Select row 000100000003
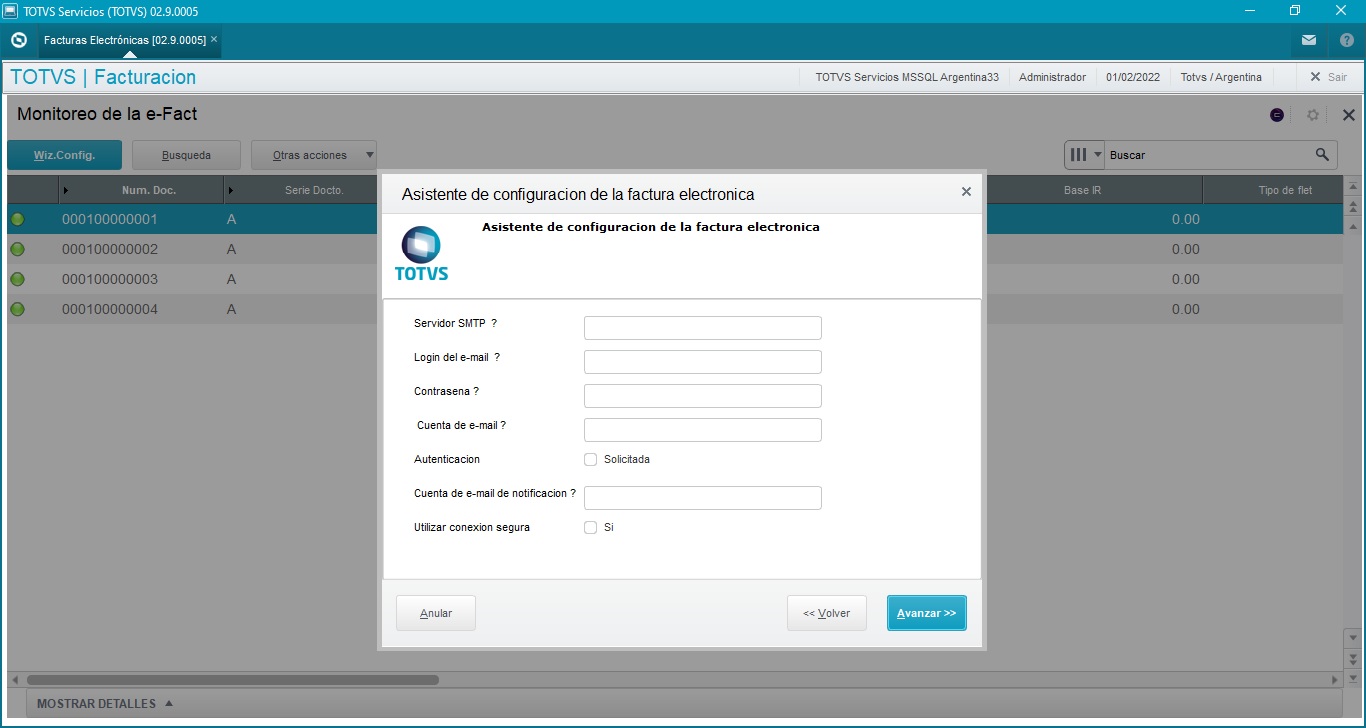 [192, 279]
